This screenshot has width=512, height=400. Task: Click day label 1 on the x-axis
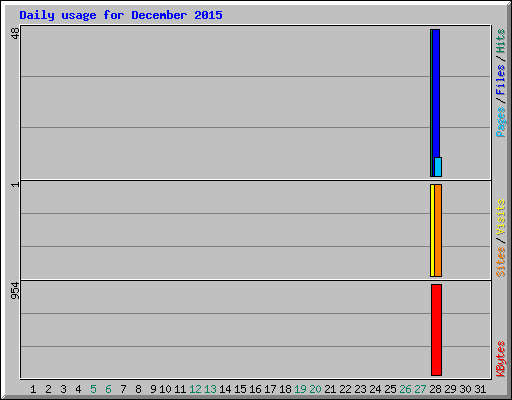coord(33,389)
